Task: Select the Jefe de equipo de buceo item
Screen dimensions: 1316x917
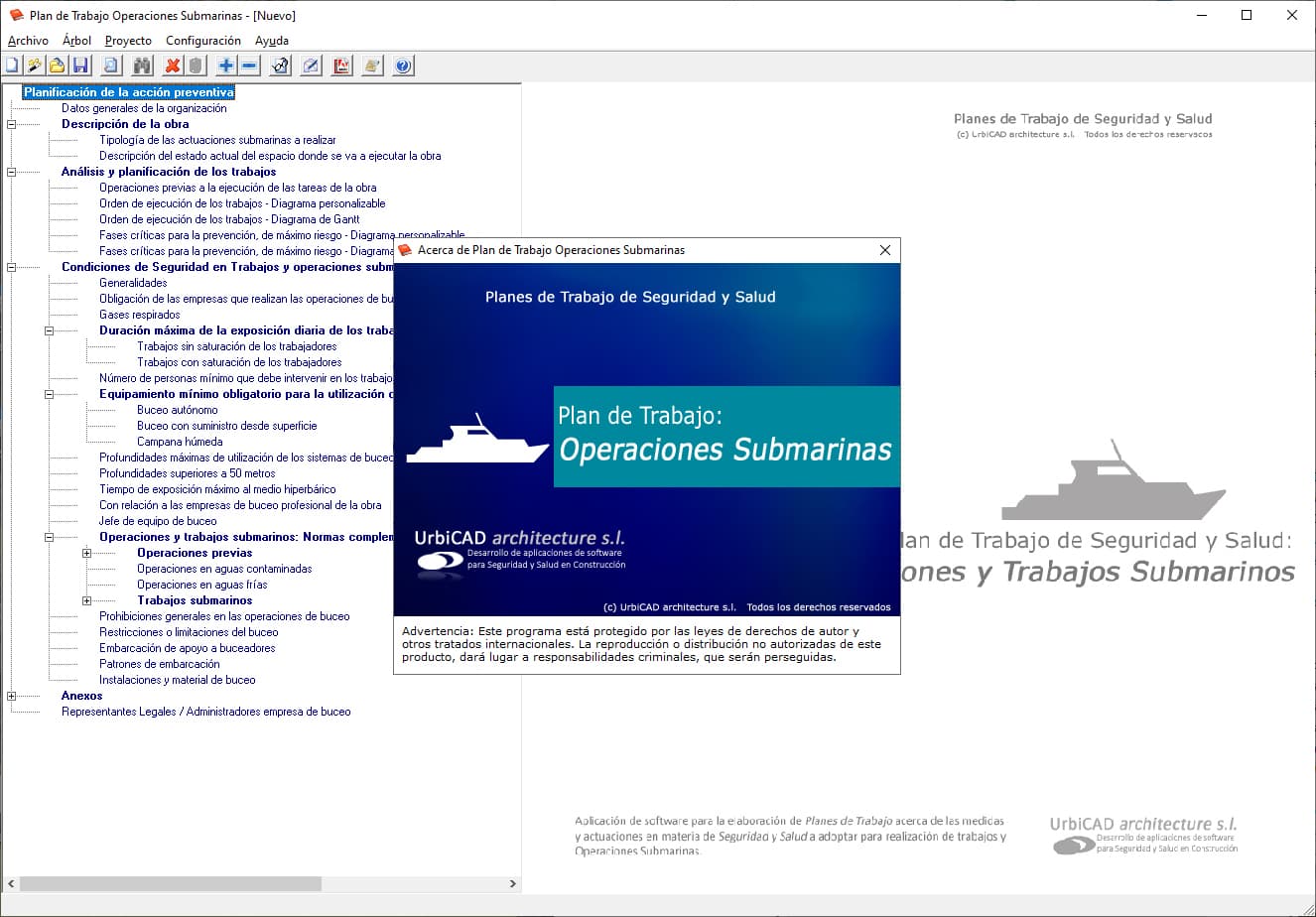Action: coord(158,521)
